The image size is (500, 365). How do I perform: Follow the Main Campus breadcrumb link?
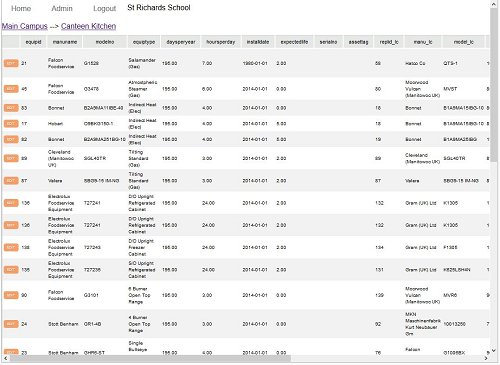(25, 26)
